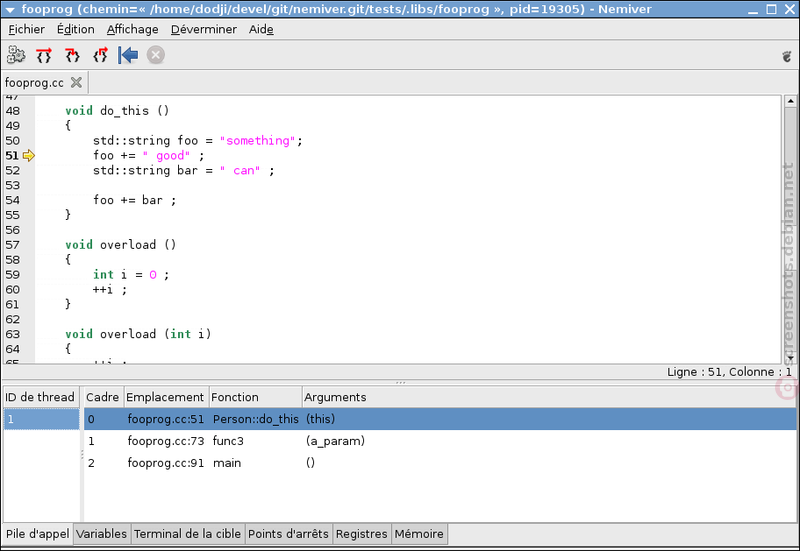Select frame 0 Person::do_this row

[x=440, y=419]
